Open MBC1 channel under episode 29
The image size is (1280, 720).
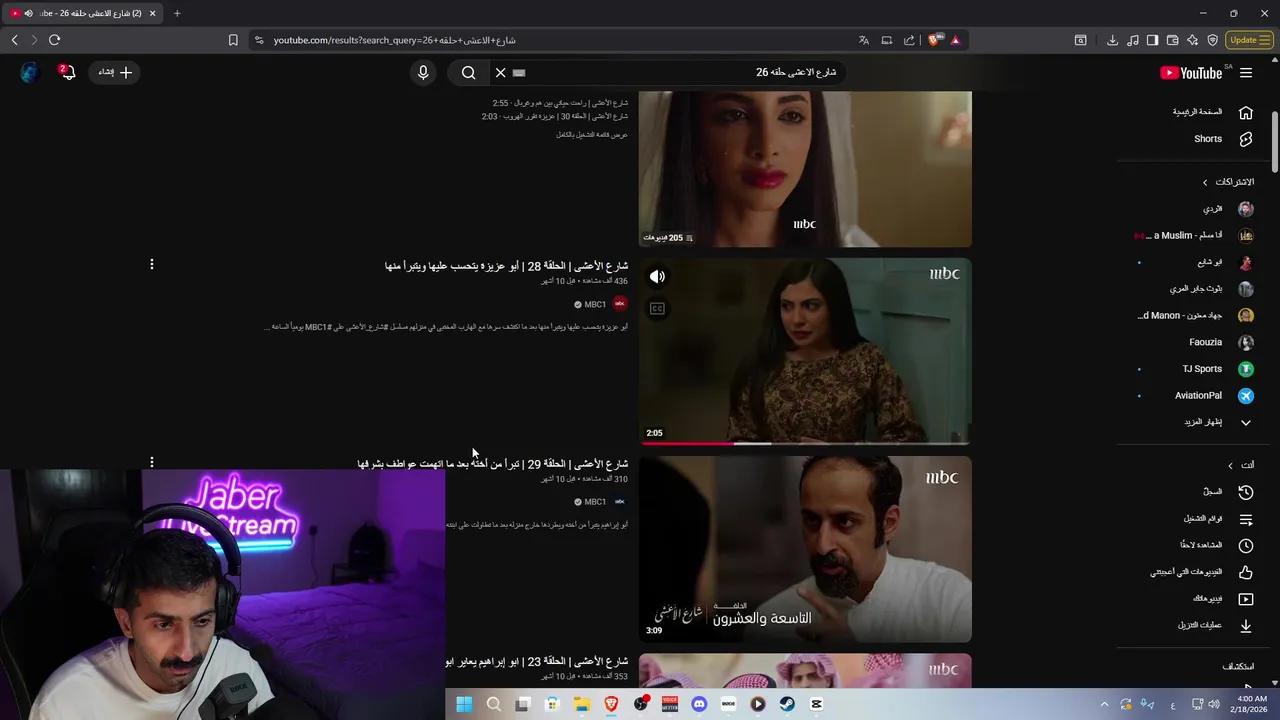pyautogui.click(x=595, y=502)
